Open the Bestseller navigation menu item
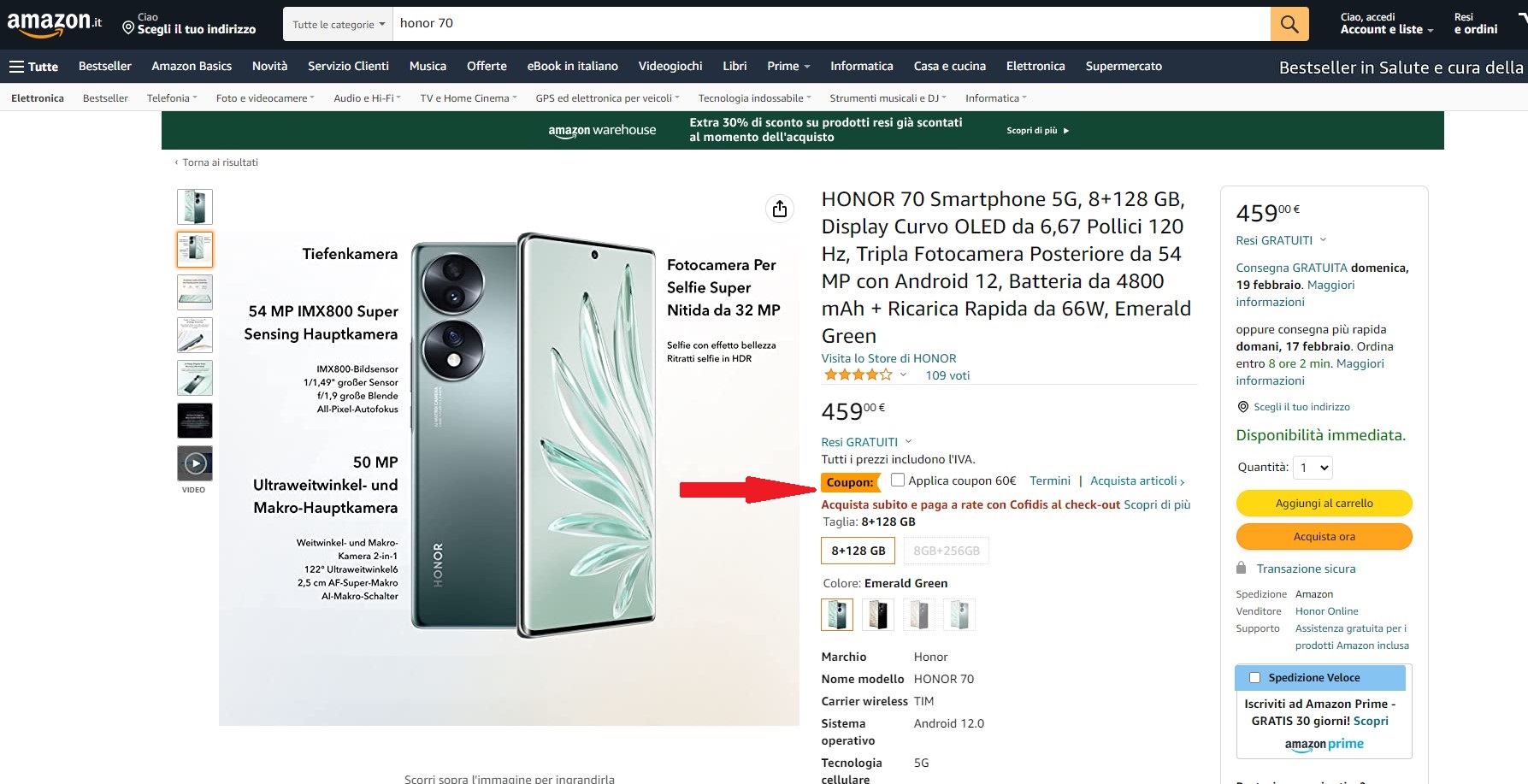The height and width of the screenshot is (784, 1528). [105, 67]
